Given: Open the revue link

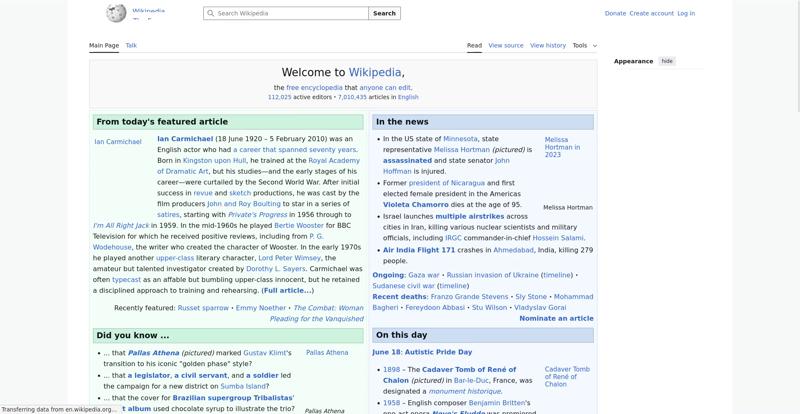Looking at the screenshot, I should (x=203, y=193).
